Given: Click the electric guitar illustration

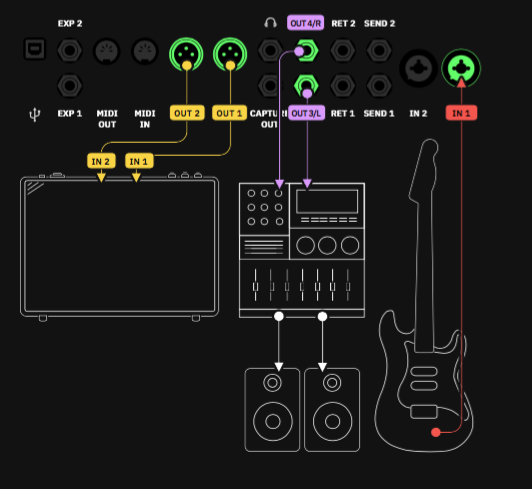Looking at the screenshot, I should (424, 295).
